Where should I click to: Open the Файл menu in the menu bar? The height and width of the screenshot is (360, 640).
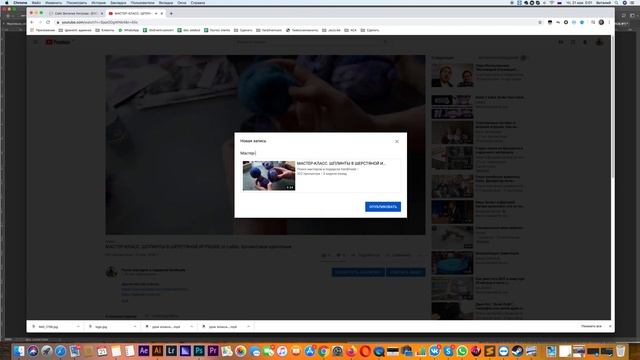(x=36, y=2)
